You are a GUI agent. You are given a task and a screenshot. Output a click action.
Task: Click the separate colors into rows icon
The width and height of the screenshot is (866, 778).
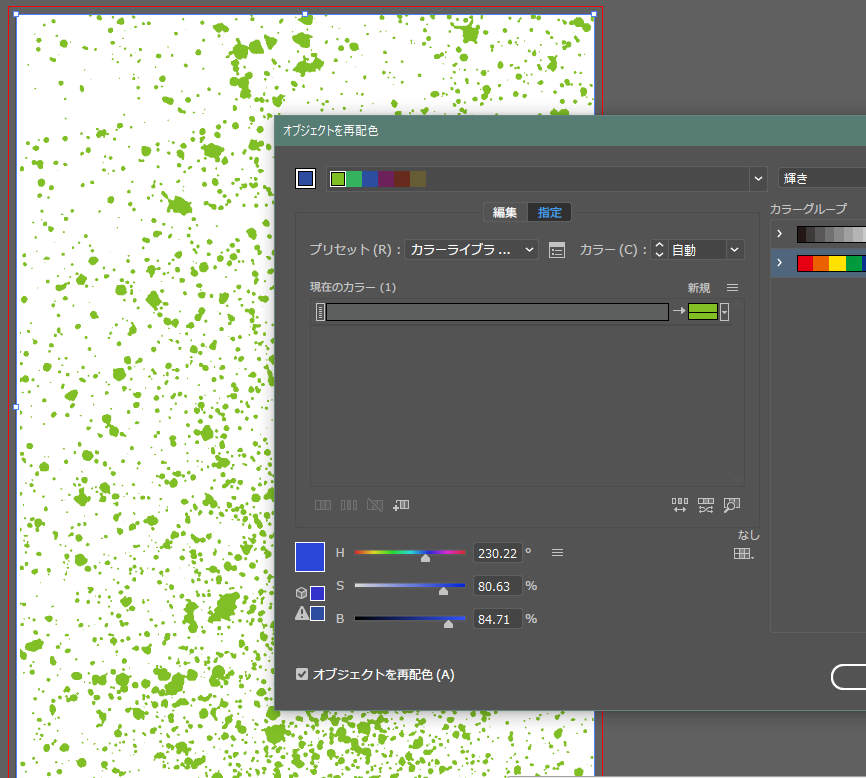coord(349,505)
